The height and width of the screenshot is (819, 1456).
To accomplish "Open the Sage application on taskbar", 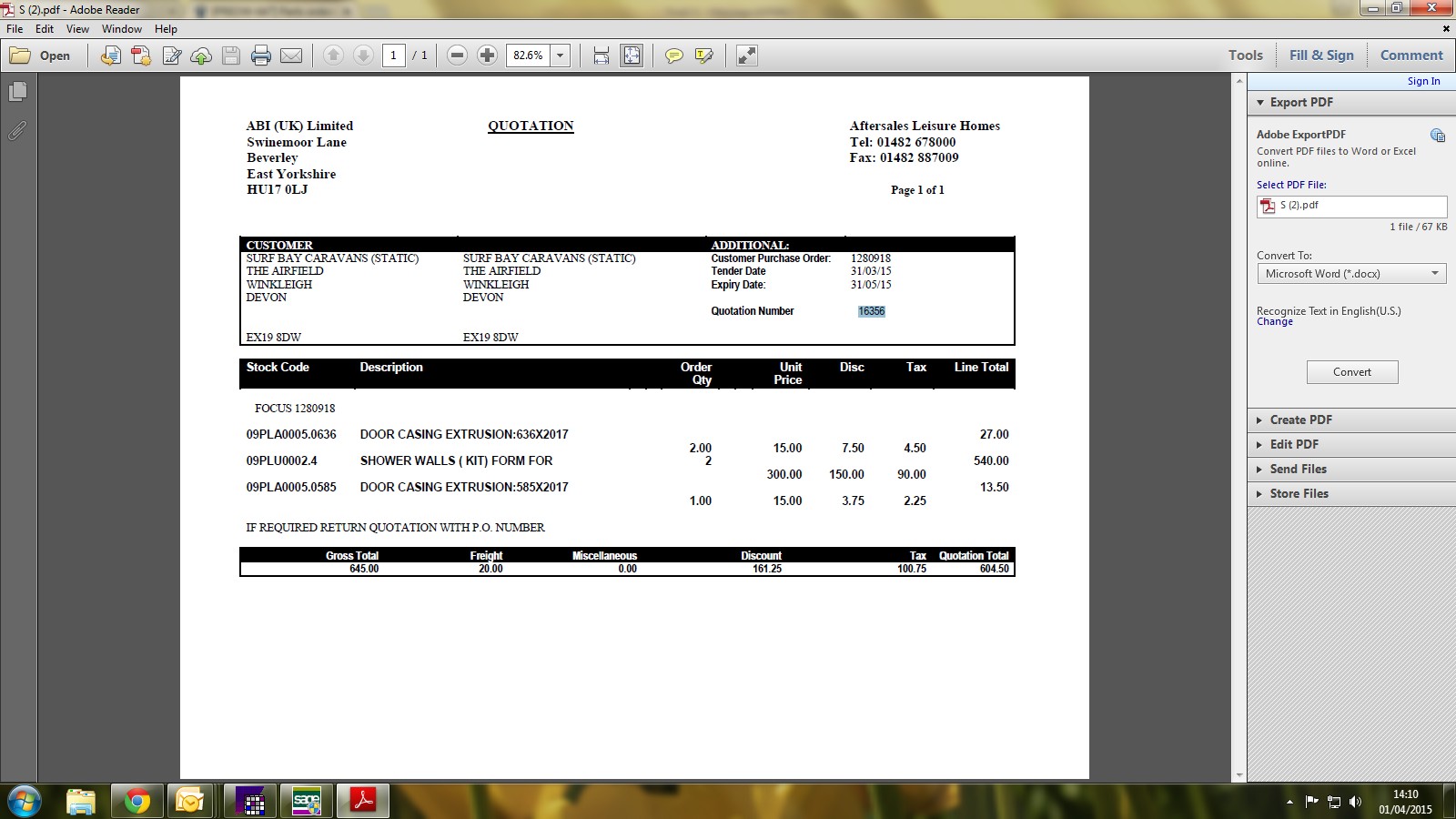I will click(x=307, y=801).
